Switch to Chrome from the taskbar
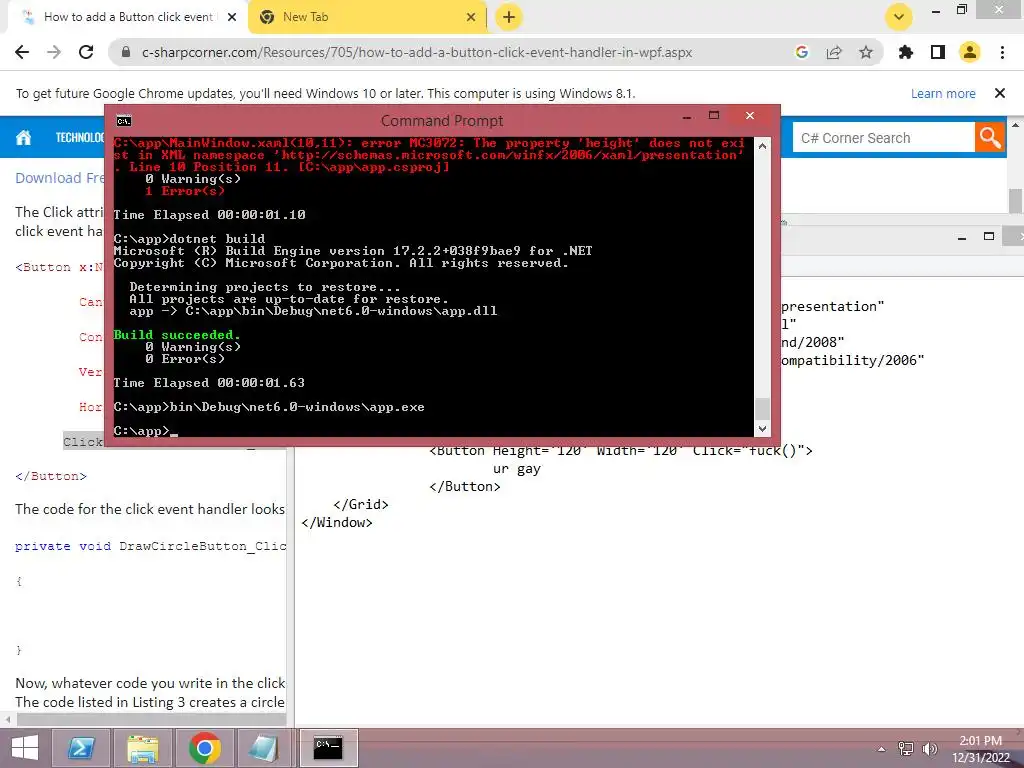Screen dimensions: 1024x768 [204, 748]
